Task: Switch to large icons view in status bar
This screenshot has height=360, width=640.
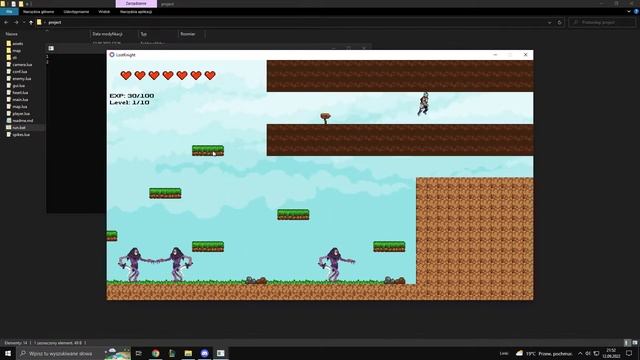Action: (635, 343)
